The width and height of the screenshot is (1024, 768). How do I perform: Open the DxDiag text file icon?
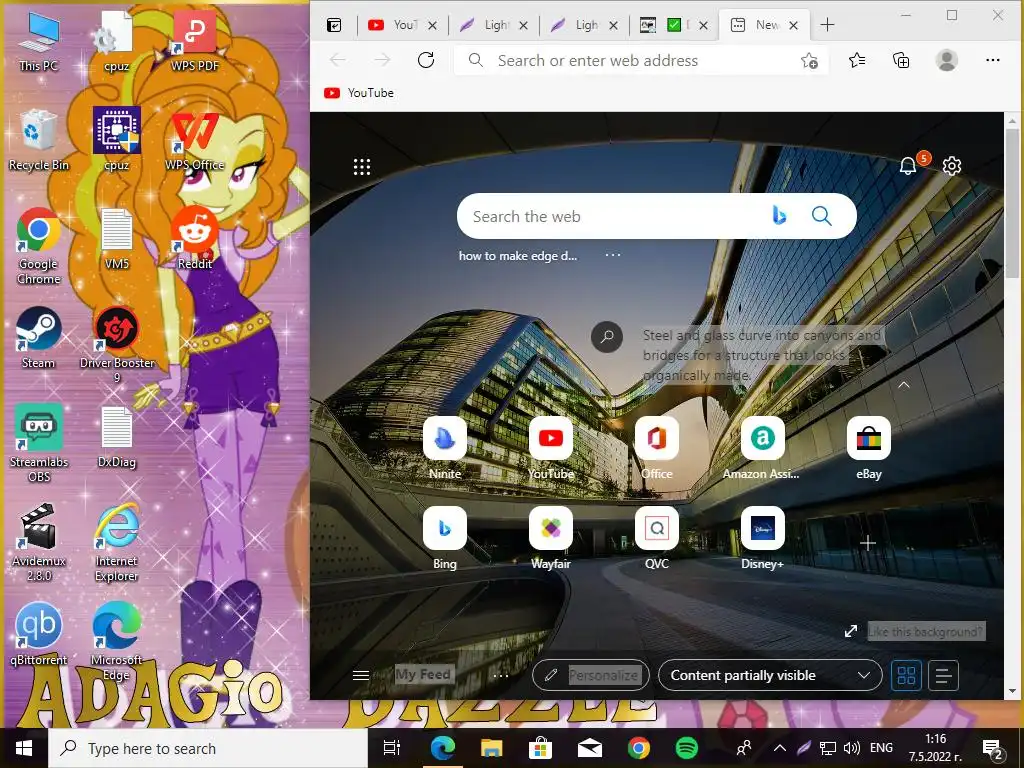coord(117,436)
